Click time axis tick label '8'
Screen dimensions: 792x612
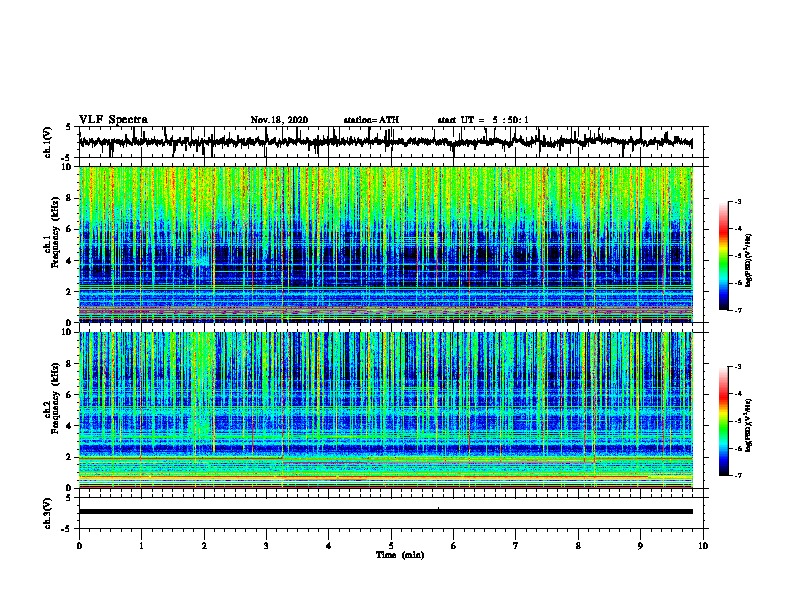[x=578, y=546]
